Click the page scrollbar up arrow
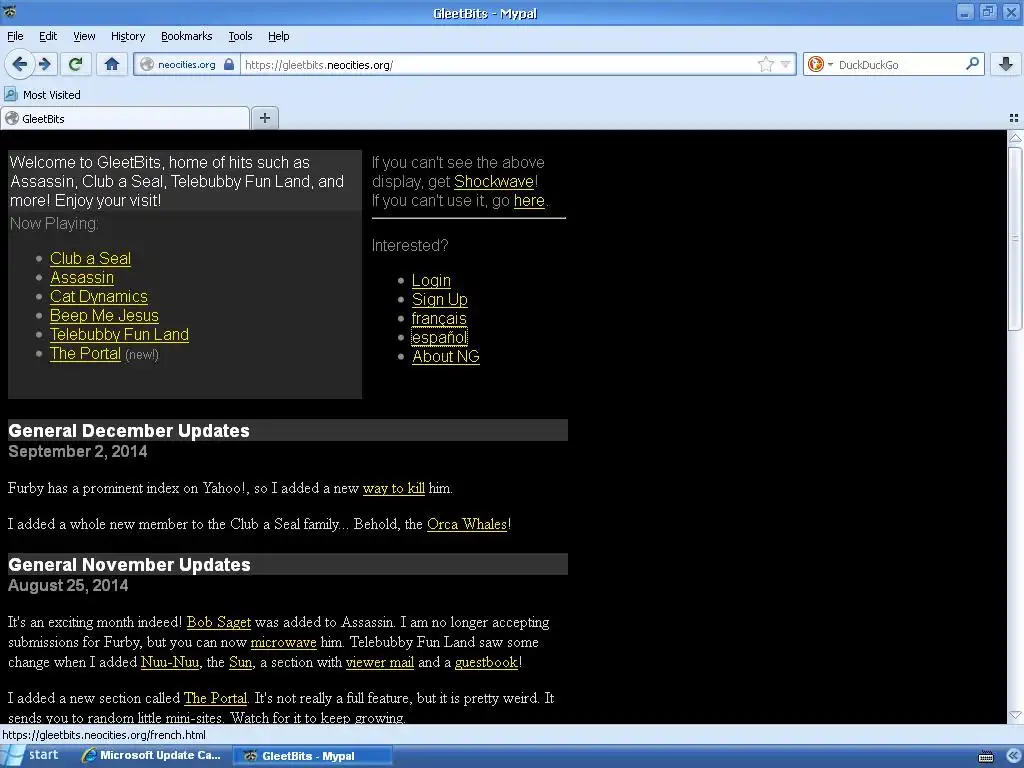 pos(1015,138)
